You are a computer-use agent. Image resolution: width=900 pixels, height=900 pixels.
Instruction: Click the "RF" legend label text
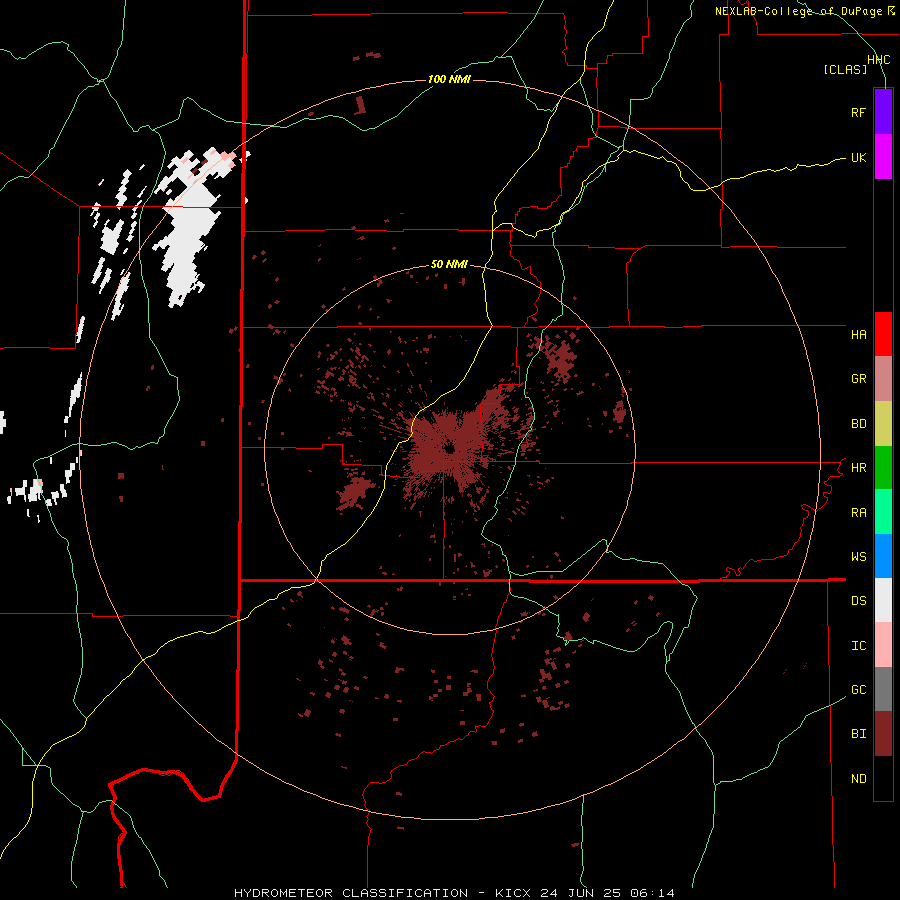pyautogui.click(x=858, y=113)
